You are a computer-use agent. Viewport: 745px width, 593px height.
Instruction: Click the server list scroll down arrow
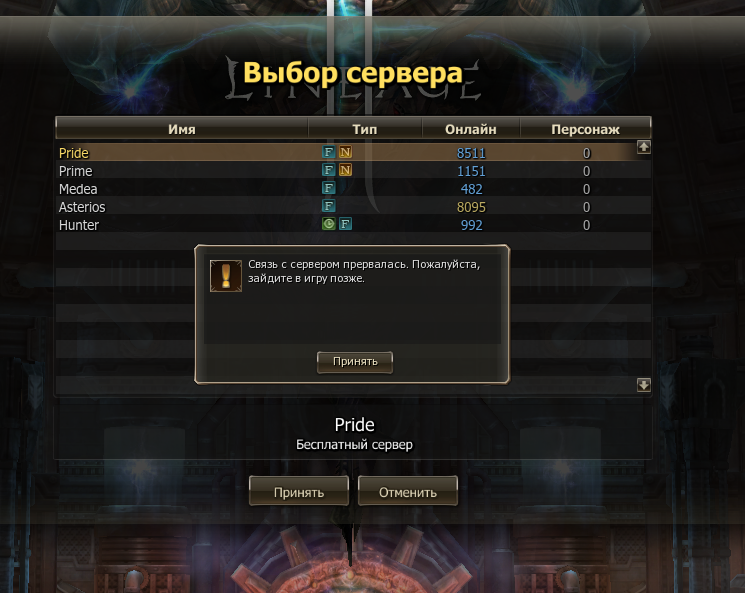[x=644, y=385]
